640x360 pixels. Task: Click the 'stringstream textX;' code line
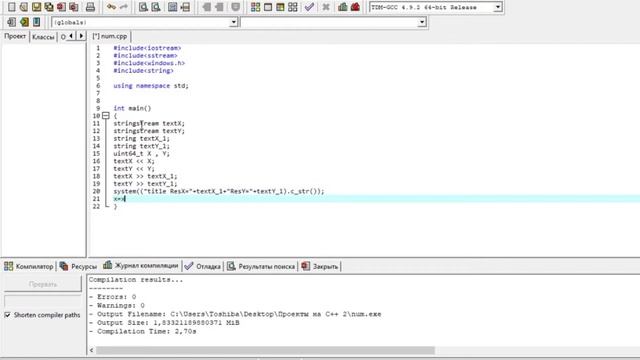[x=149, y=123]
